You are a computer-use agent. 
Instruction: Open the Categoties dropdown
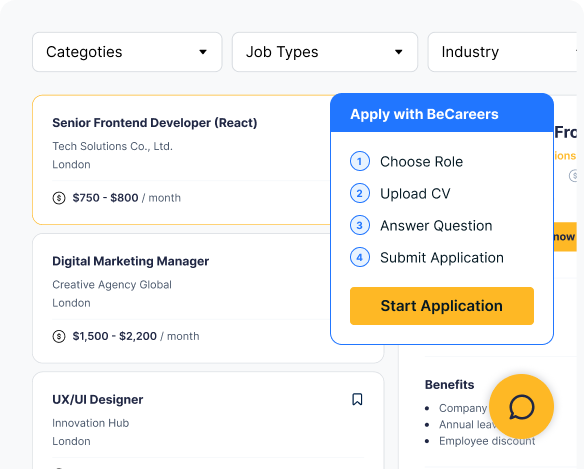pos(127,52)
